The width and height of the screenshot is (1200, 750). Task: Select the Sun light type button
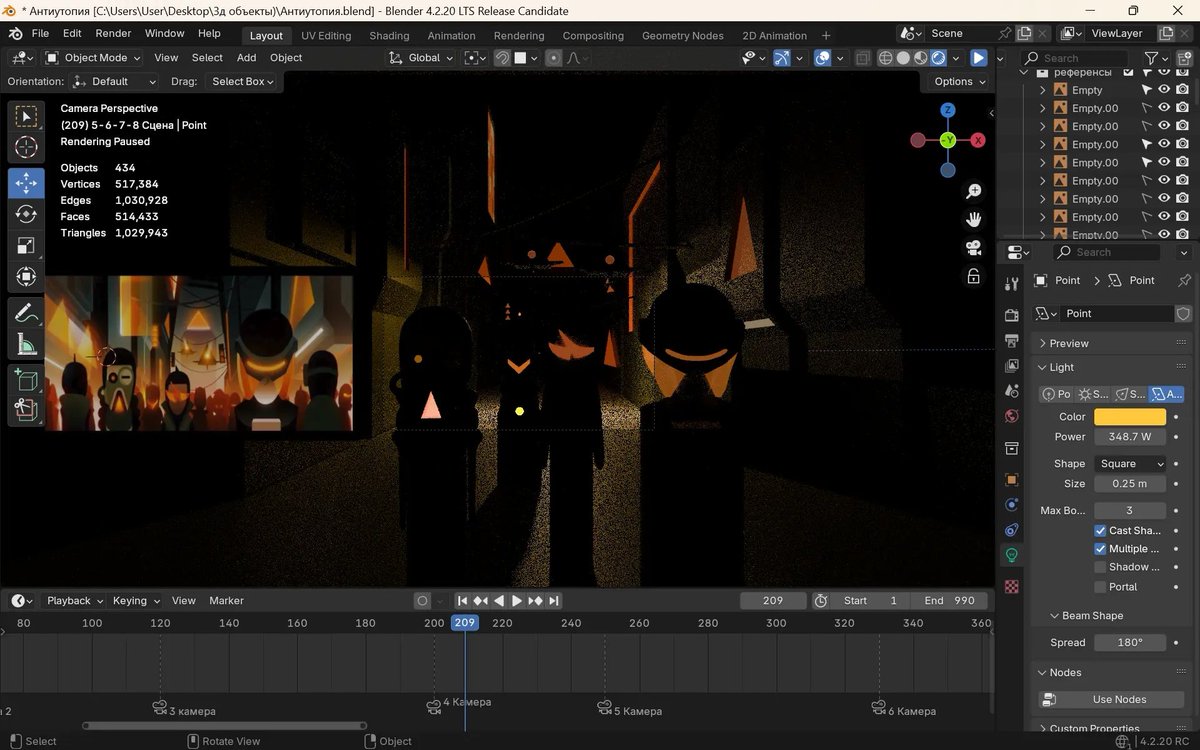pyautogui.click(x=1093, y=394)
